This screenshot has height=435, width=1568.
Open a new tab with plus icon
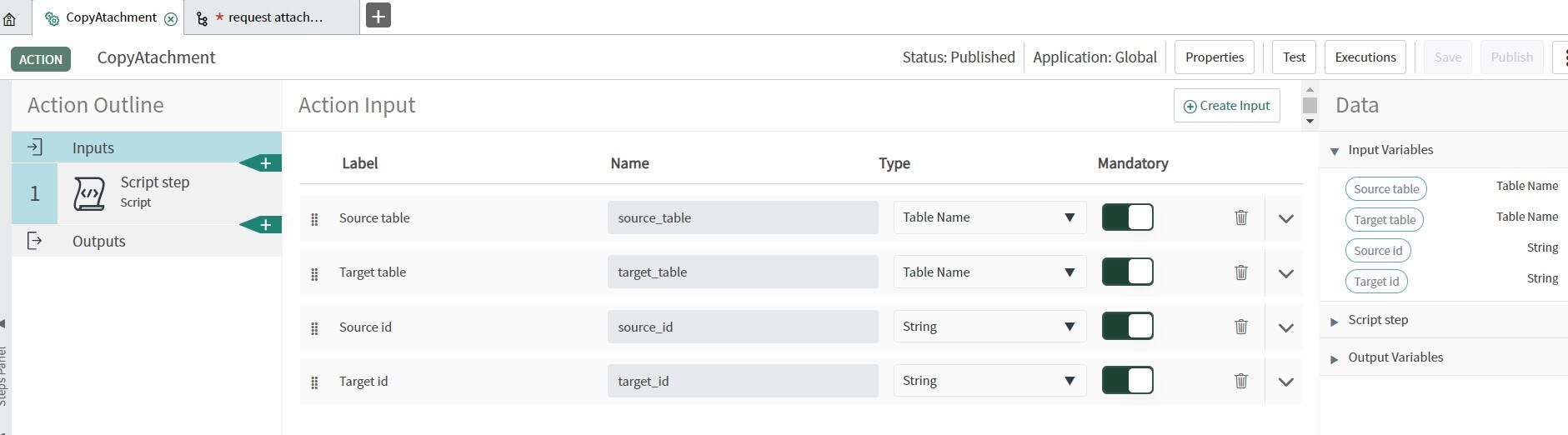[378, 16]
